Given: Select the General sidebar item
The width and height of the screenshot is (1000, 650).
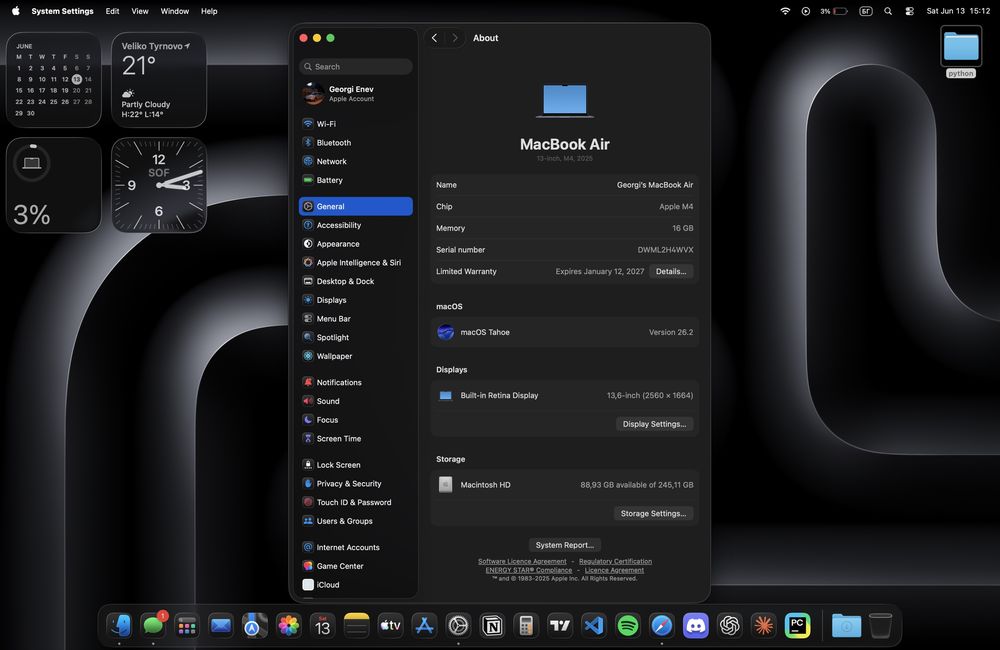Looking at the screenshot, I should (355, 206).
